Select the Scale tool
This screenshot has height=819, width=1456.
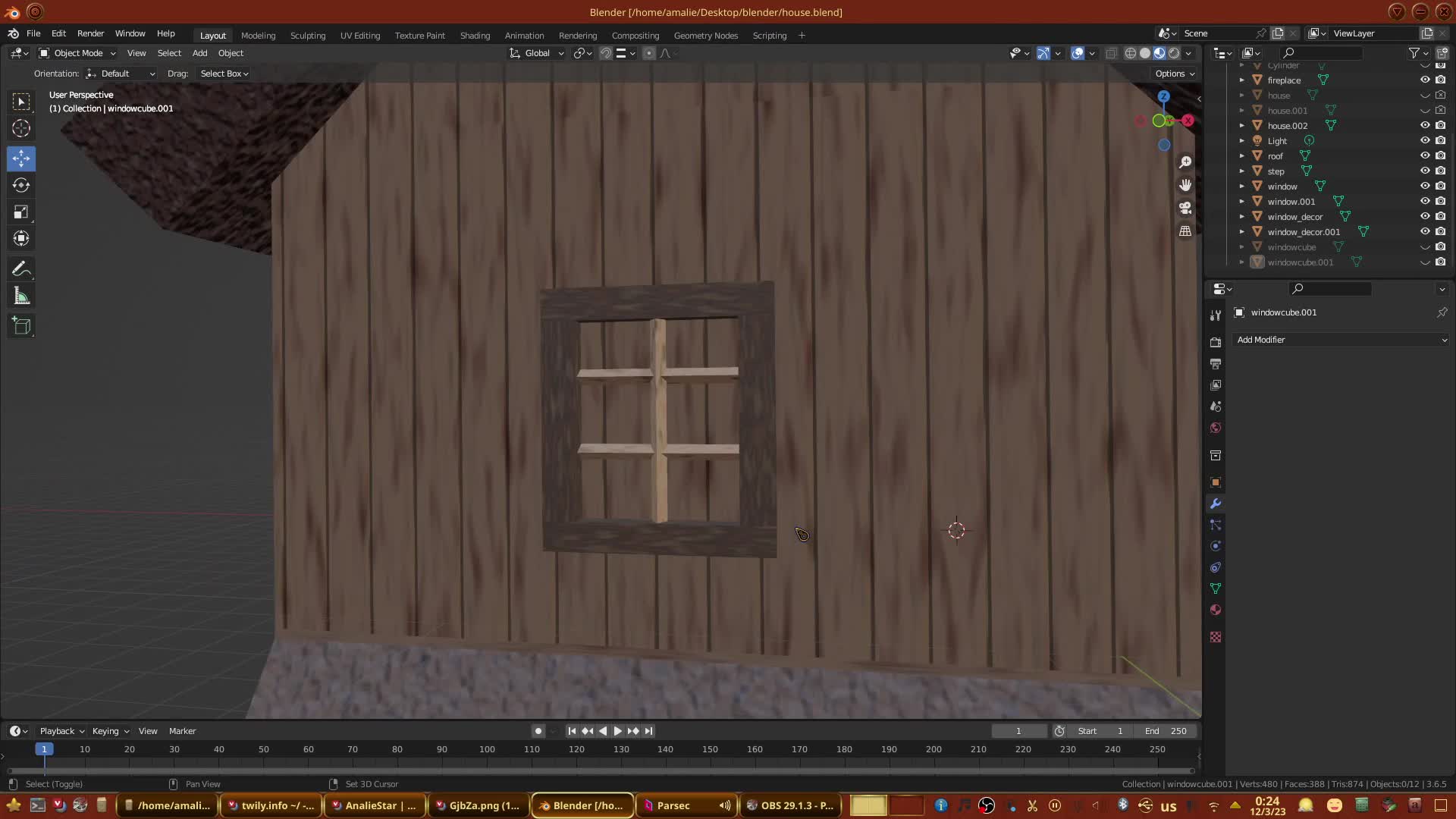click(x=21, y=212)
